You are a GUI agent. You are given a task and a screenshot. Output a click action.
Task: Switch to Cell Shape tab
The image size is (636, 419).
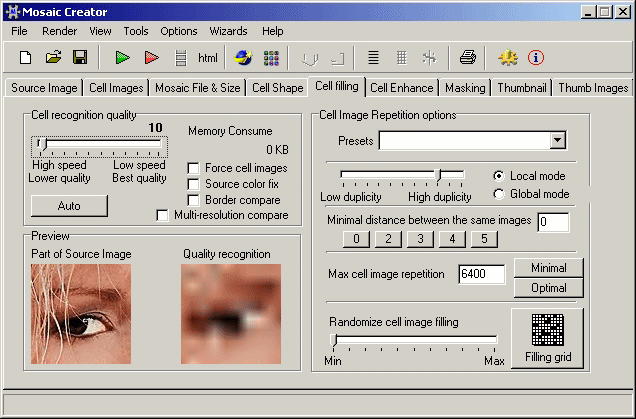[x=277, y=88]
